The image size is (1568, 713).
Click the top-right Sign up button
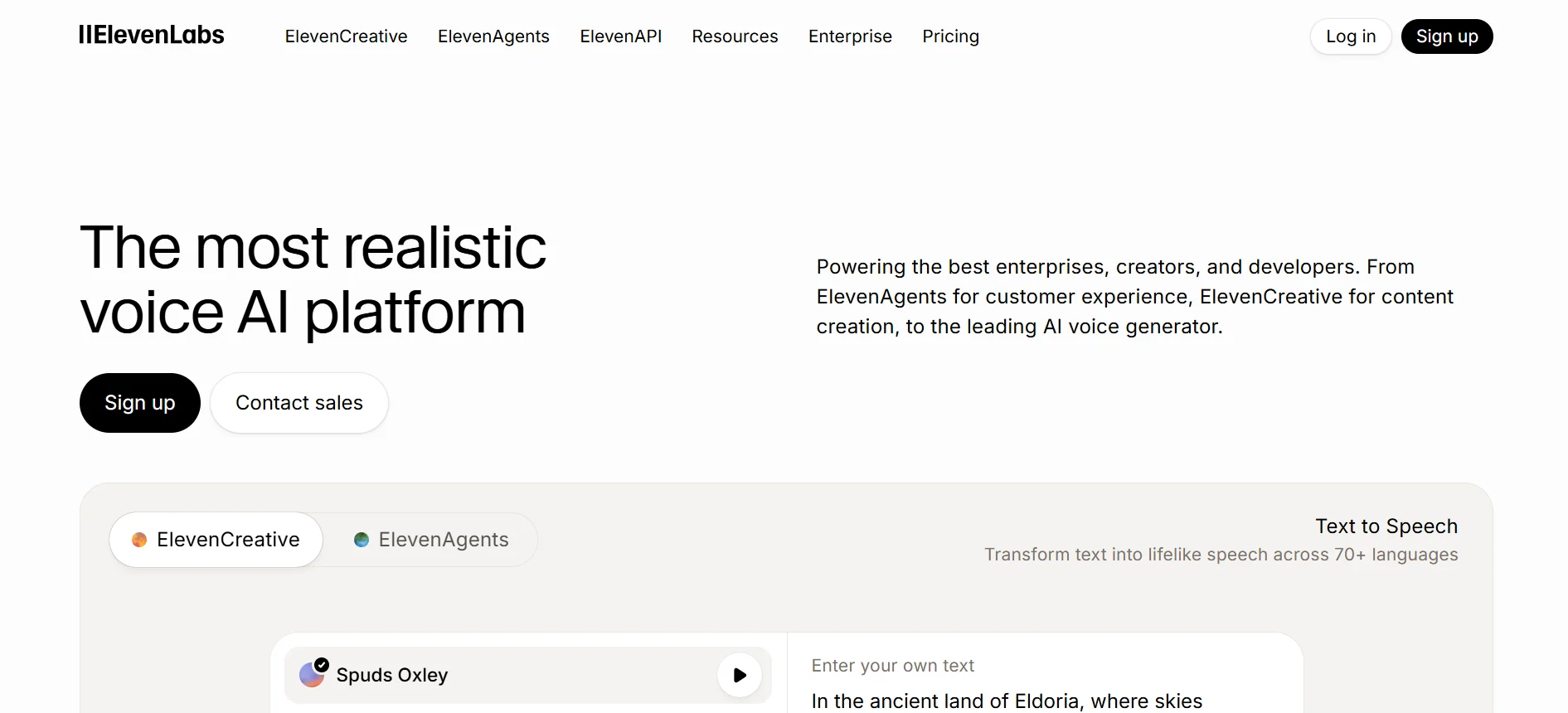1446,36
